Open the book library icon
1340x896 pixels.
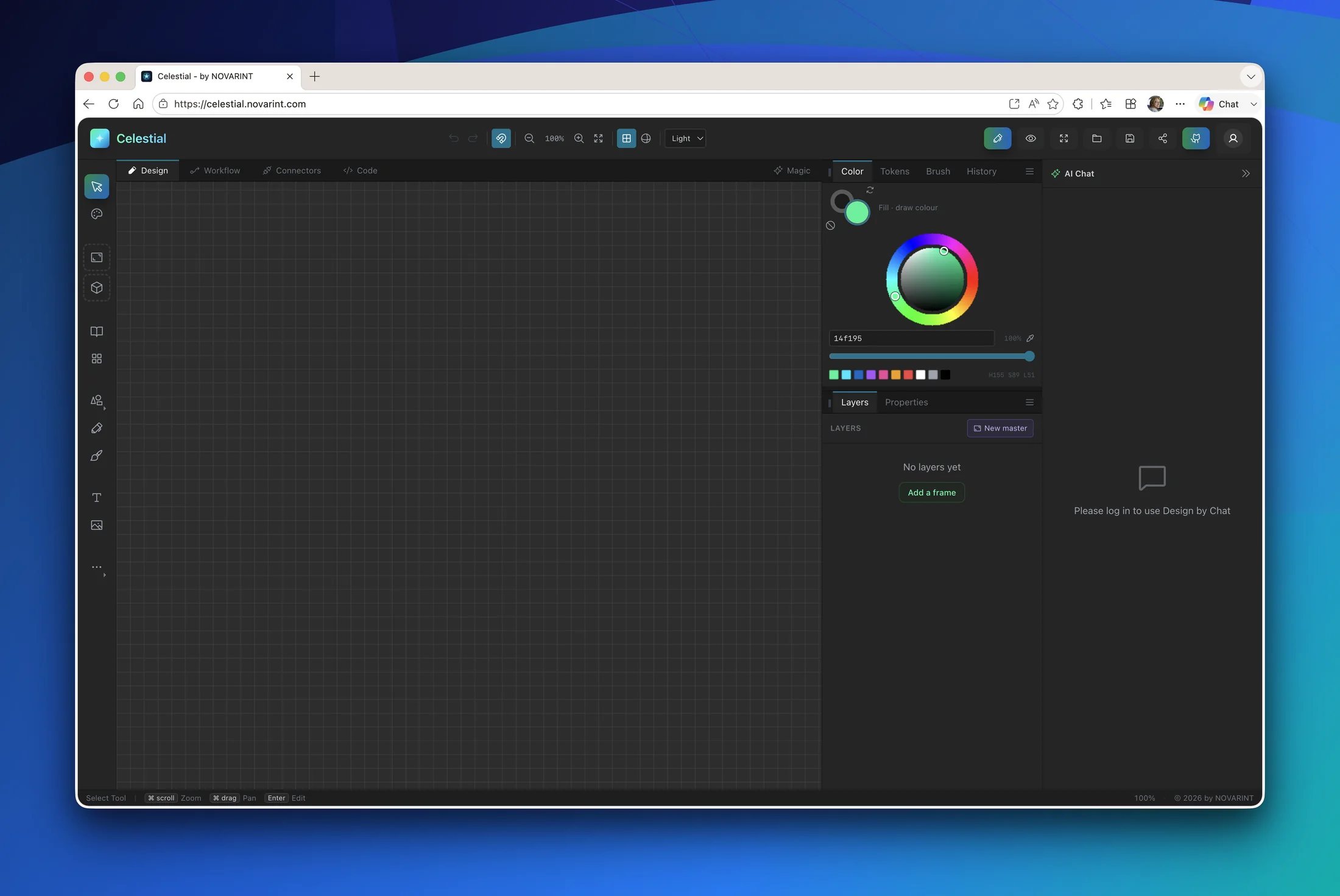tap(97, 331)
